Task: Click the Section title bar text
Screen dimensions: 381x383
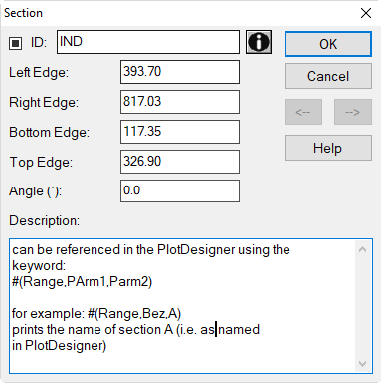Action: (23, 13)
